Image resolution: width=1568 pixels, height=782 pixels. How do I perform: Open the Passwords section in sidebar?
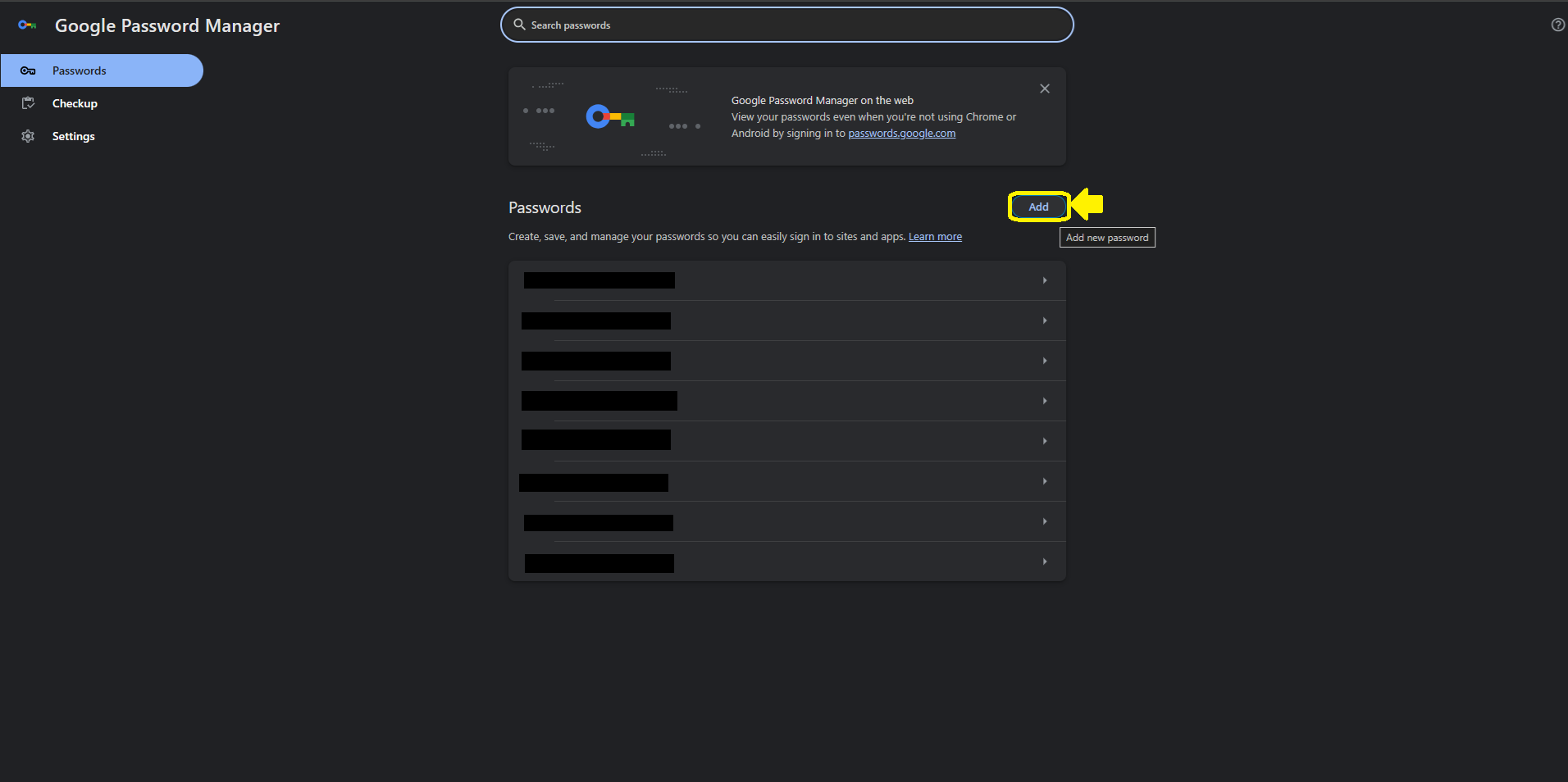coord(102,70)
